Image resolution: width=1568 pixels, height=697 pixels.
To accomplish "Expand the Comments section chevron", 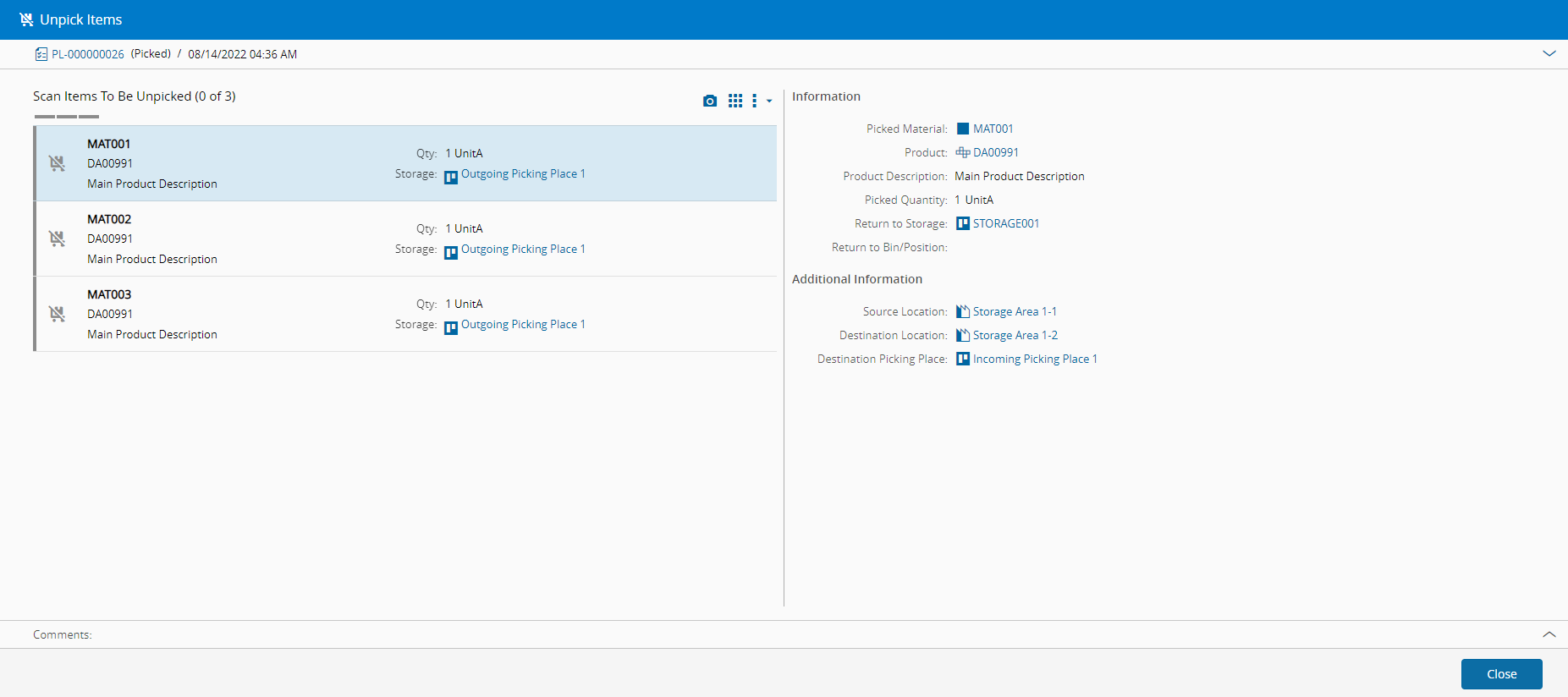I will click(x=1549, y=634).
